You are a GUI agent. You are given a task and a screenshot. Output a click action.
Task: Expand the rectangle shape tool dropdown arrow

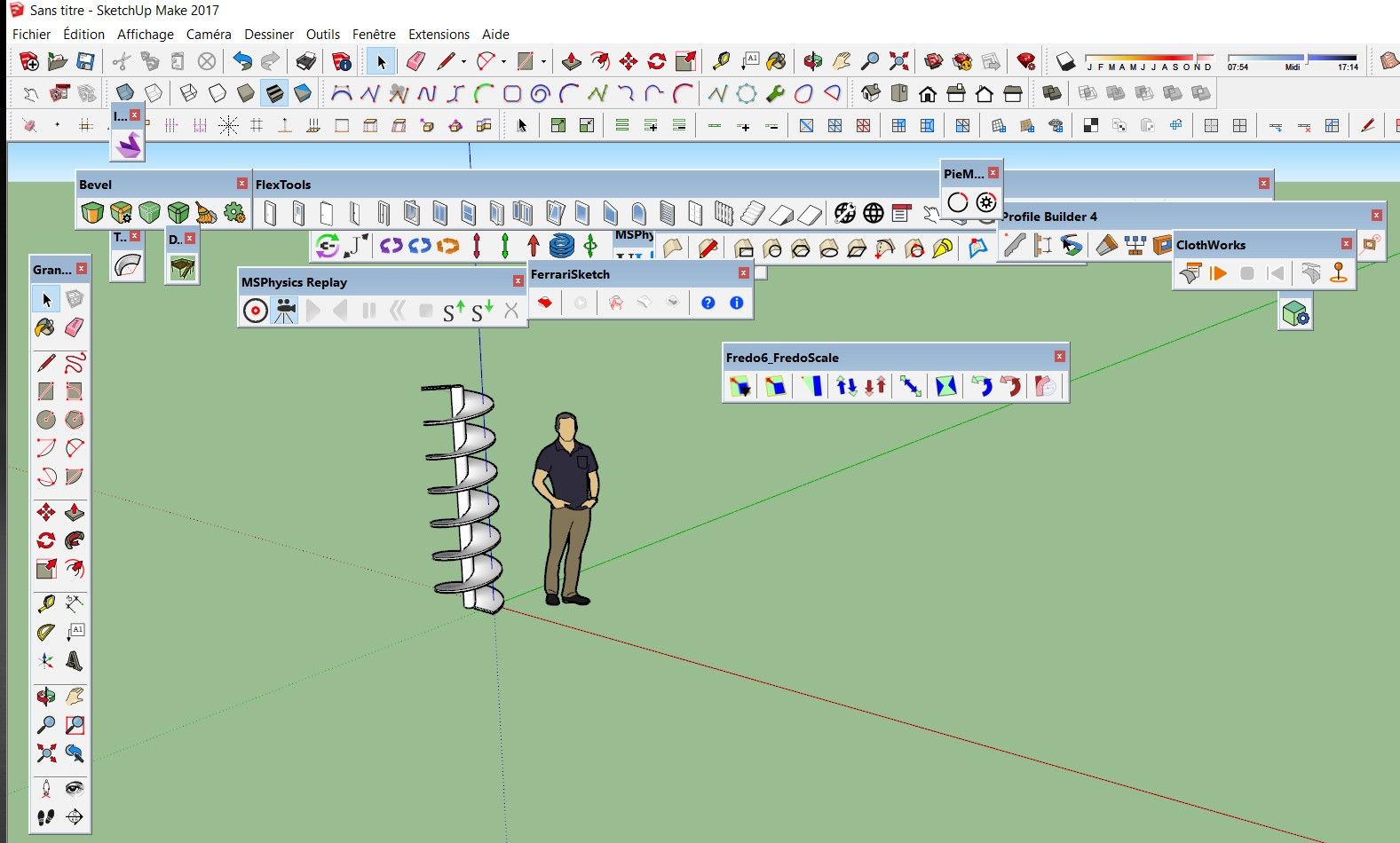click(543, 61)
